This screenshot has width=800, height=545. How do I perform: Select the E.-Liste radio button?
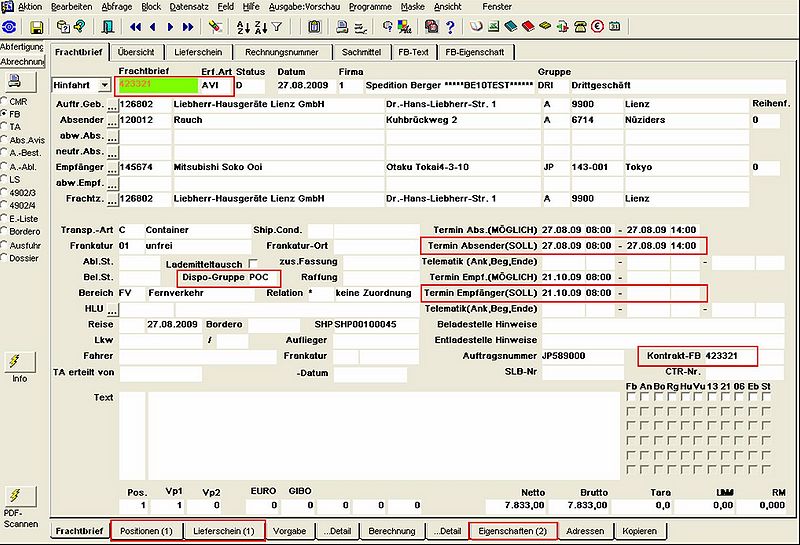pyautogui.click(x=4, y=218)
